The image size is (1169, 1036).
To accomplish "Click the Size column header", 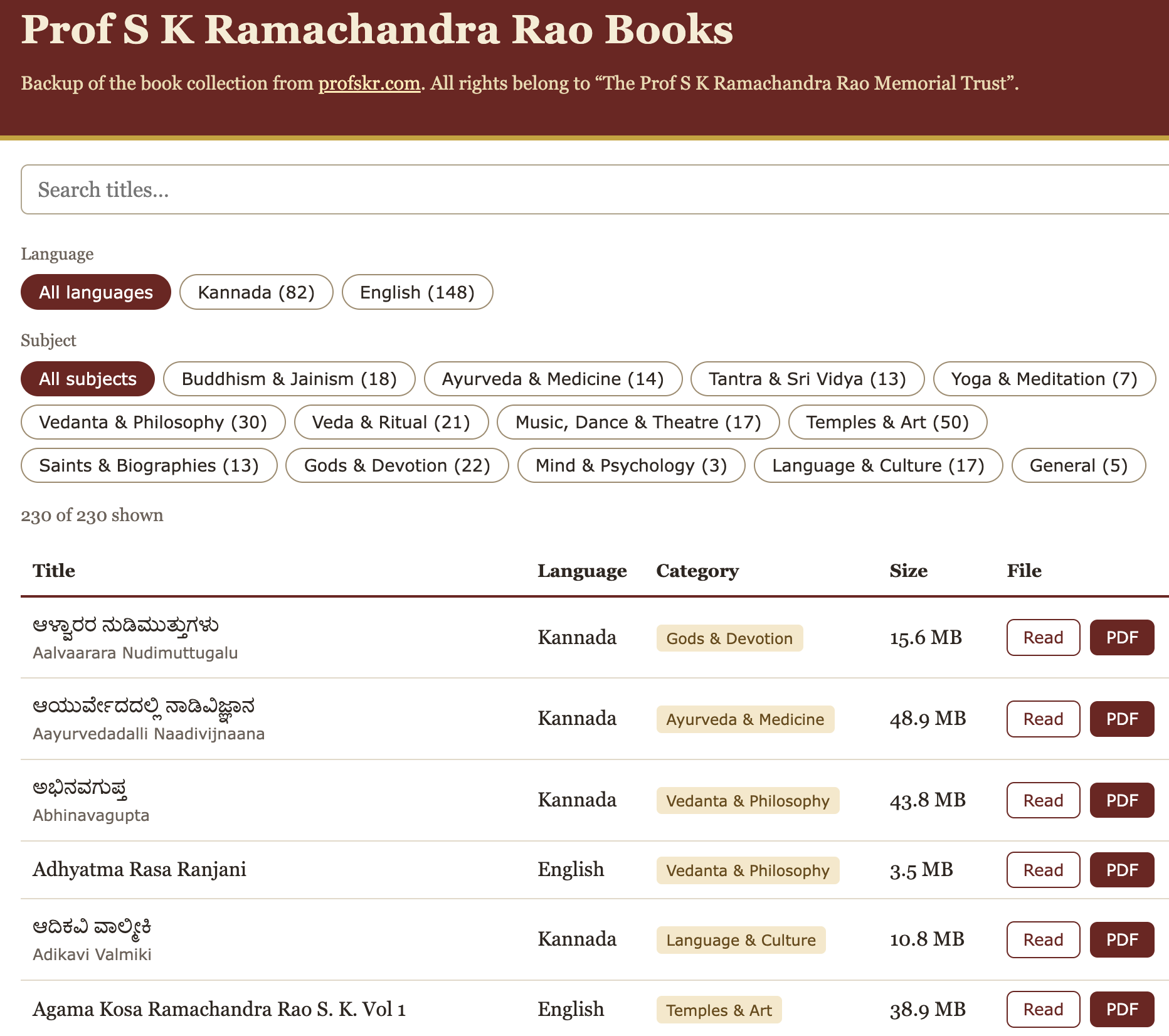I will coord(909,571).
